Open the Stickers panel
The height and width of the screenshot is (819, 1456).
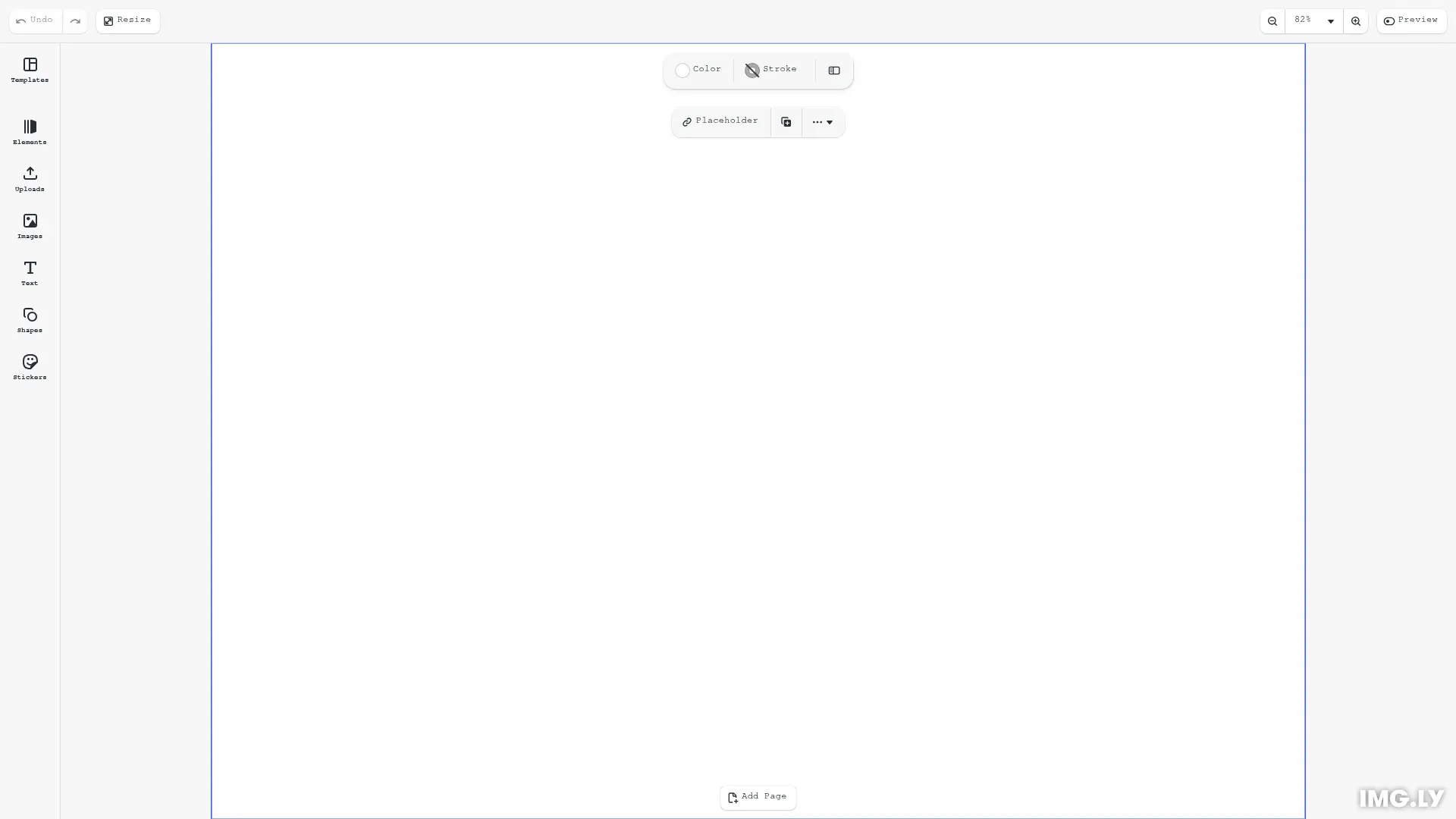(29, 367)
